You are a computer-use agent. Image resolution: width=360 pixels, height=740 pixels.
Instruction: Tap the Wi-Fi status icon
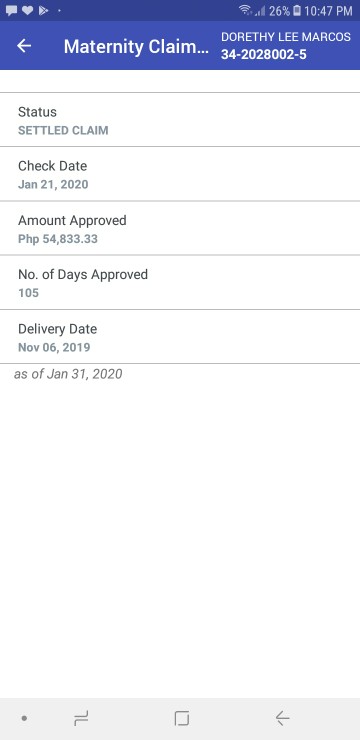245,10
